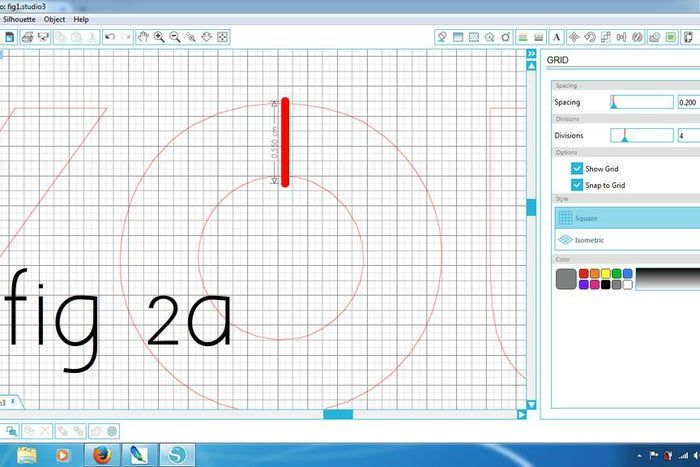700x467 pixels.
Task: Select the Pan hand tool
Action: tap(143, 37)
